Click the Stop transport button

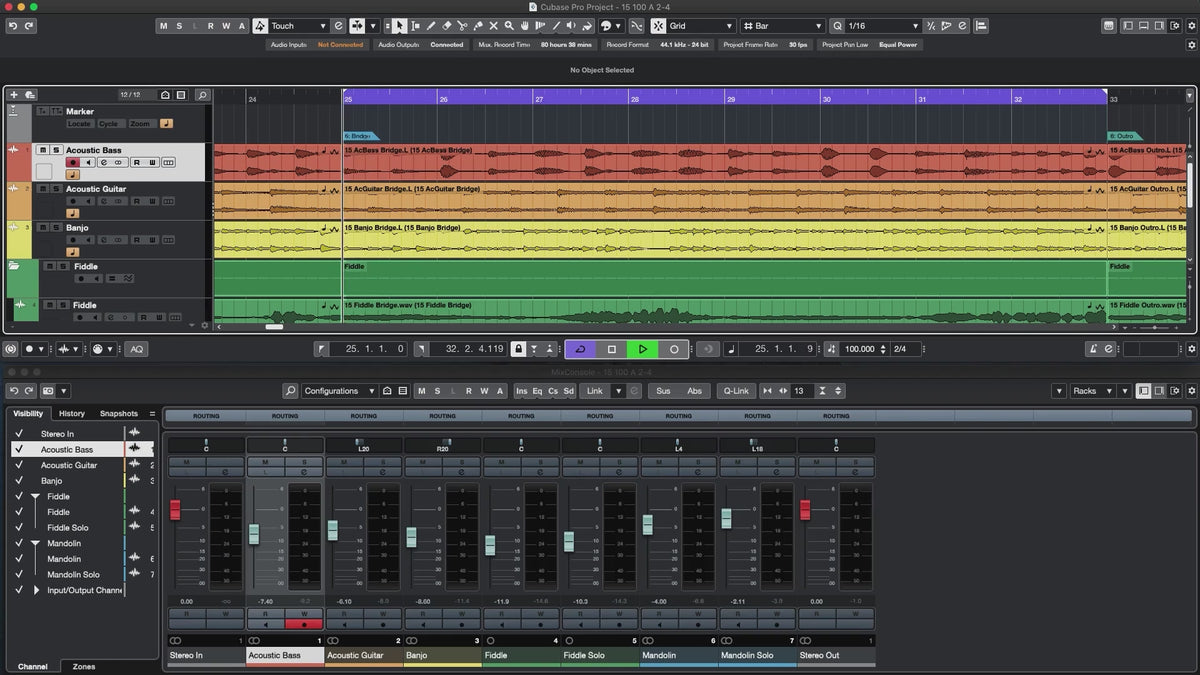click(612, 349)
